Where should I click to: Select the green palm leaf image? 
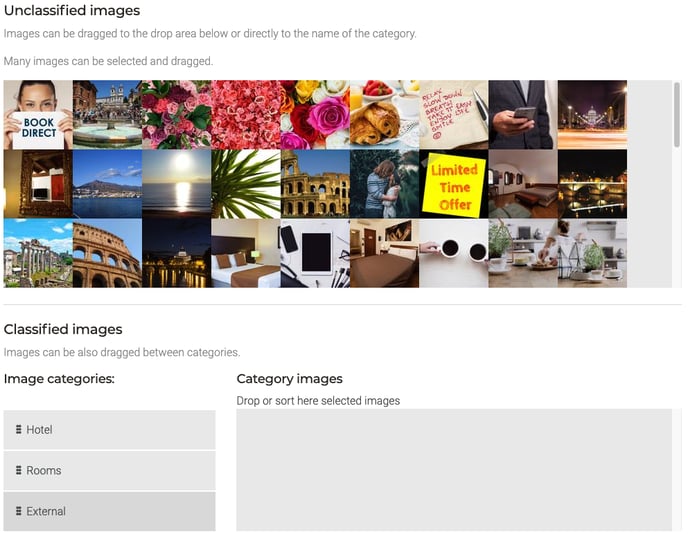246,184
